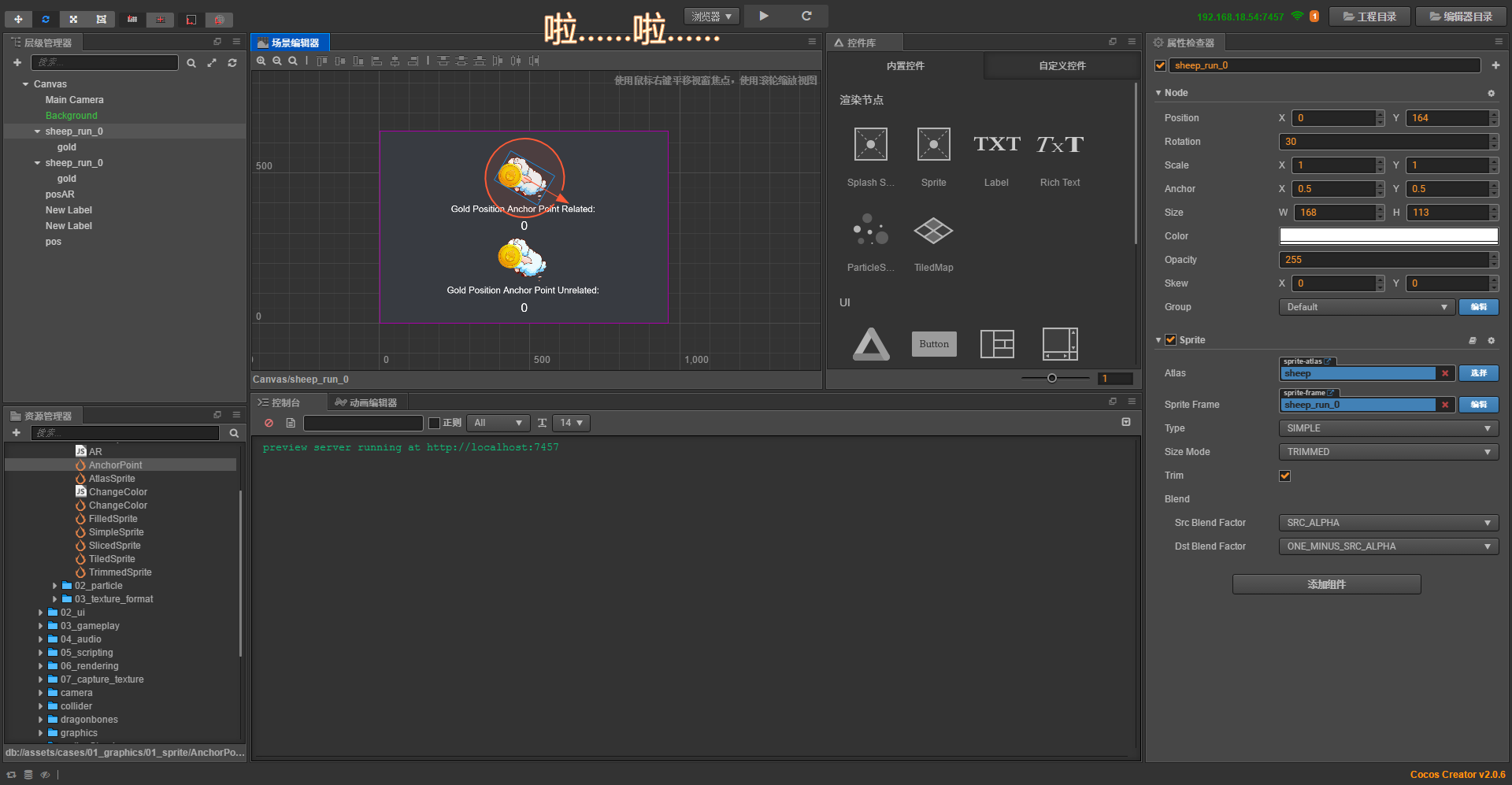
Task: Open Sprite component help document icon
Action: 1473,340
